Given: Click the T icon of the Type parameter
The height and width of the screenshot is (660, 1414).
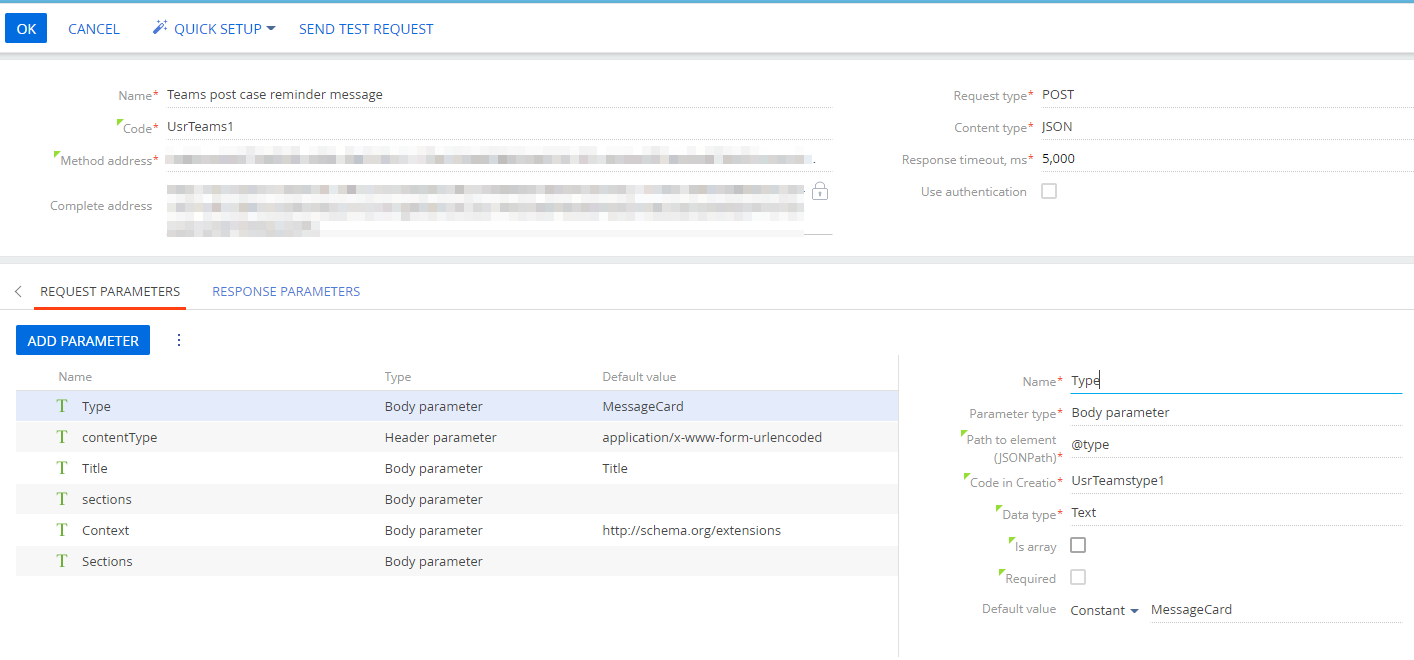Looking at the screenshot, I should [62, 406].
